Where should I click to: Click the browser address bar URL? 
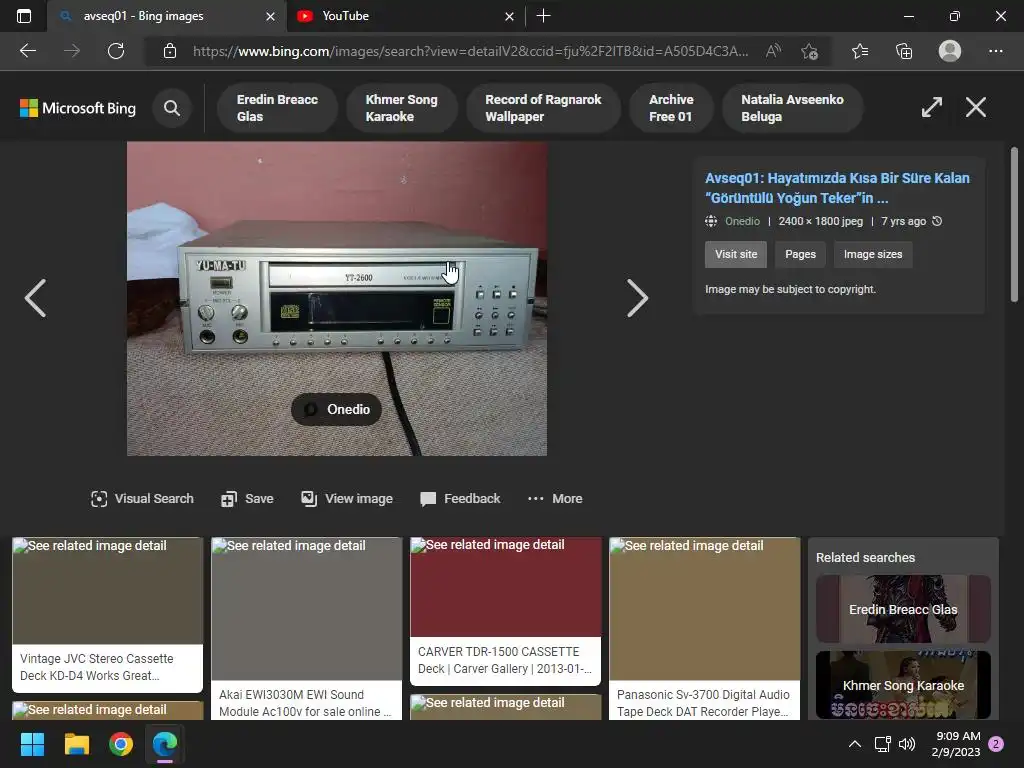[470, 51]
